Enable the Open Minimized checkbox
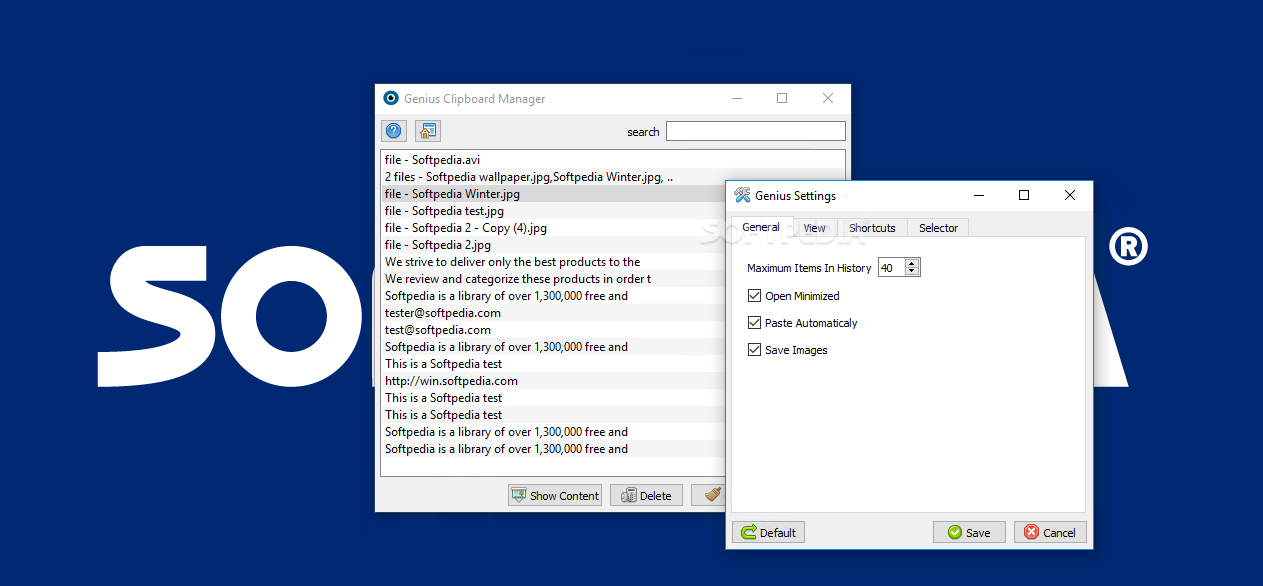The height and width of the screenshot is (586, 1263). (x=754, y=296)
